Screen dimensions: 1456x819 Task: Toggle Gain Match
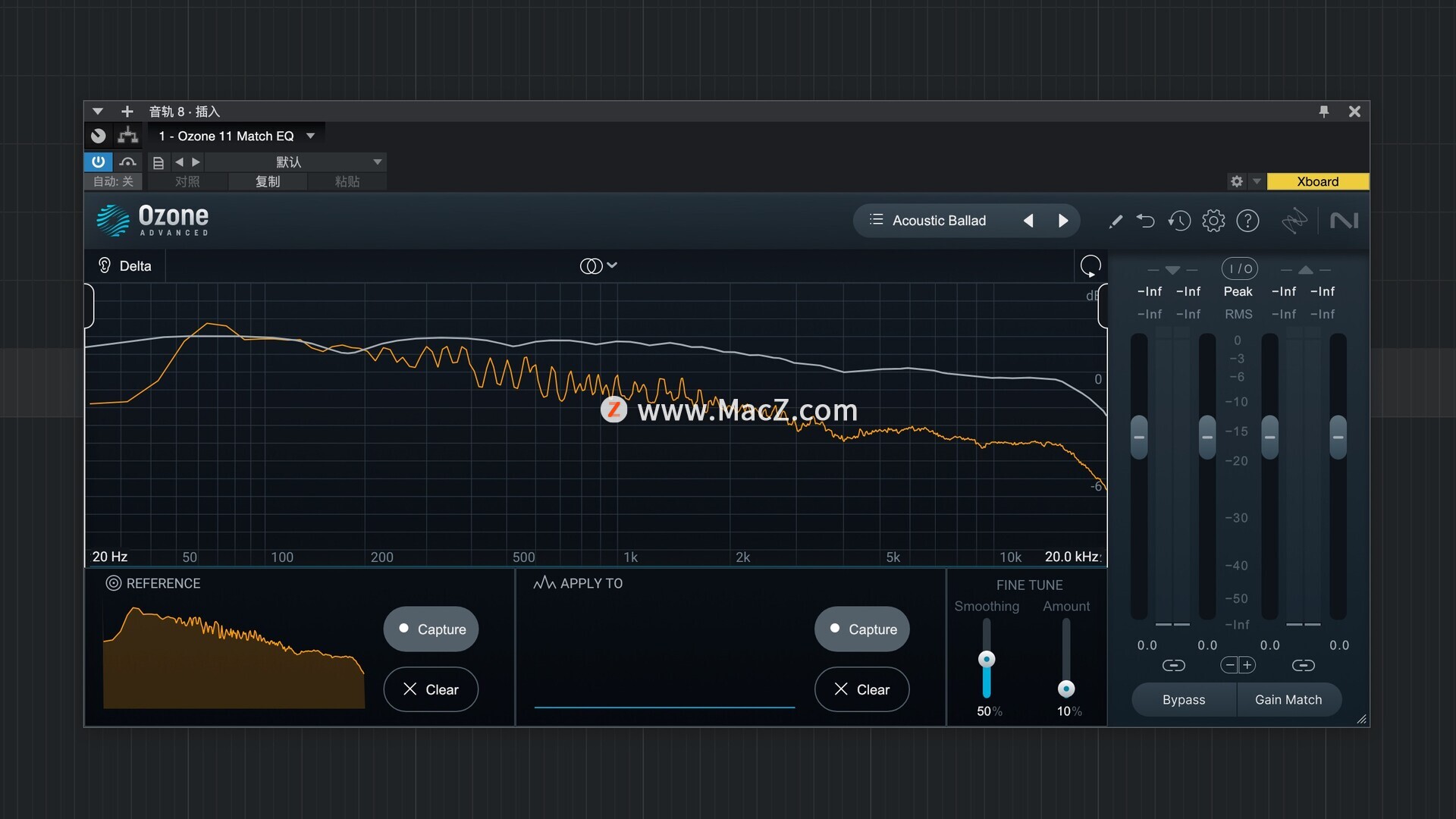(1288, 700)
